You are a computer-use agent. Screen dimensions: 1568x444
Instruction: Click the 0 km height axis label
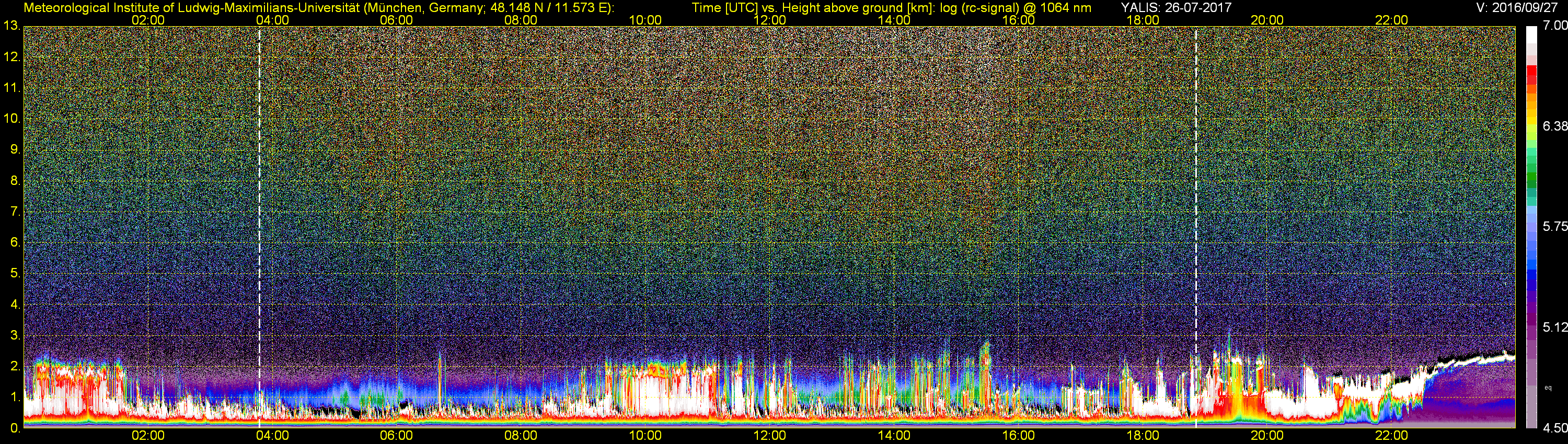pyautogui.click(x=15, y=428)
